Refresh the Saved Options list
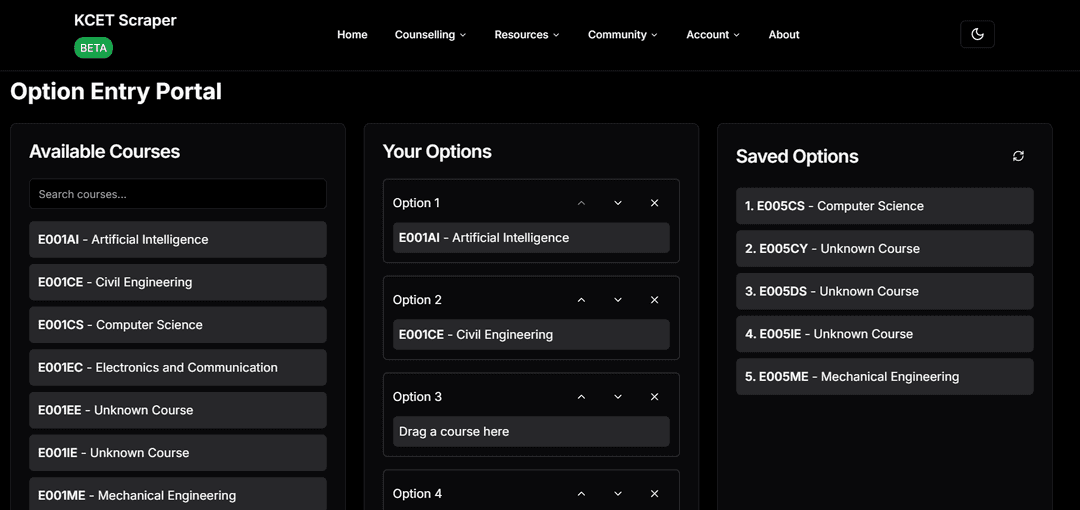This screenshot has height=510, width=1080. 1018,156
